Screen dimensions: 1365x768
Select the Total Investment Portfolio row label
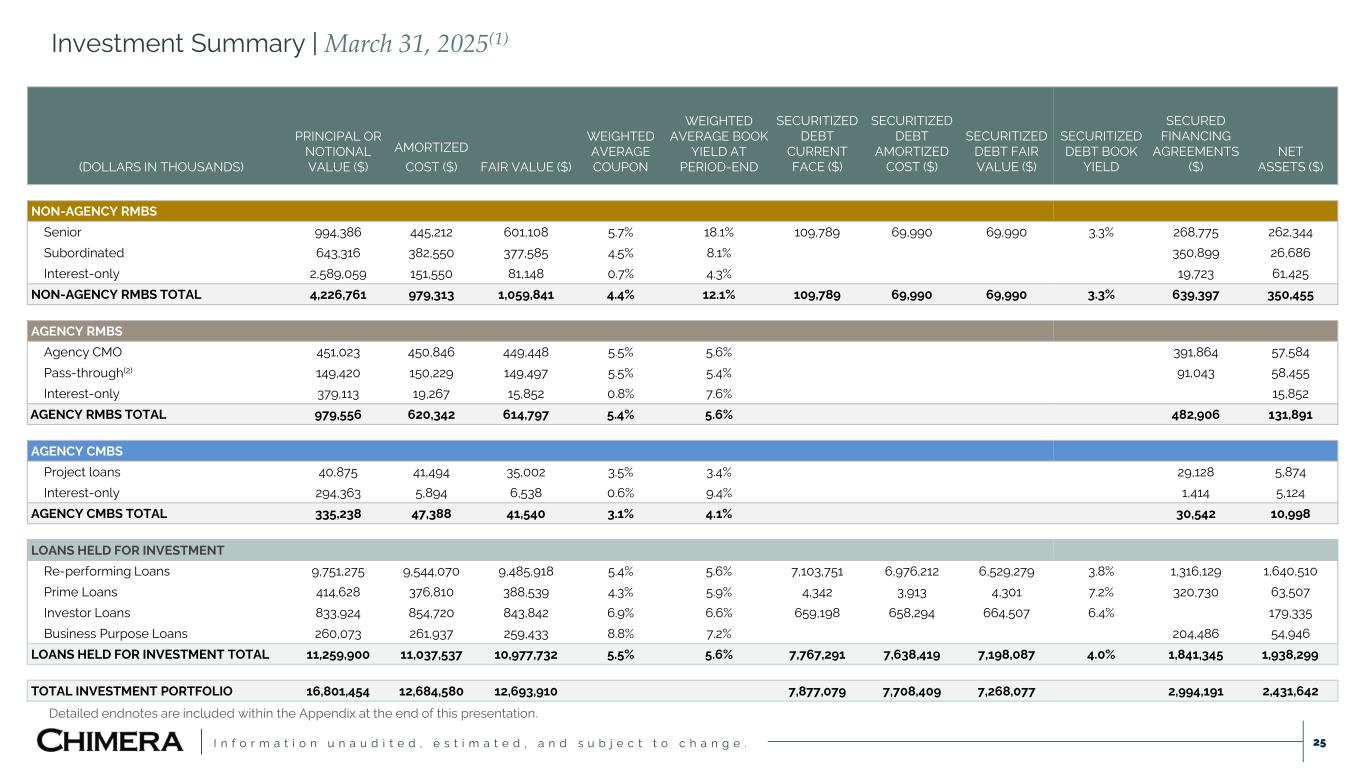pyautogui.click(x=132, y=691)
